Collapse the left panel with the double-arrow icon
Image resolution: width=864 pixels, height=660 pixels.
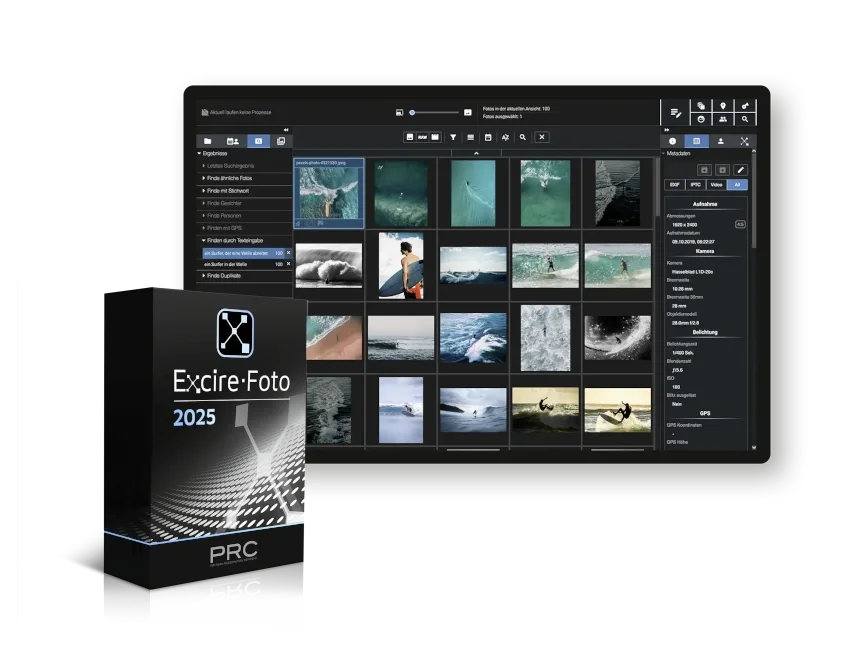coord(286,130)
